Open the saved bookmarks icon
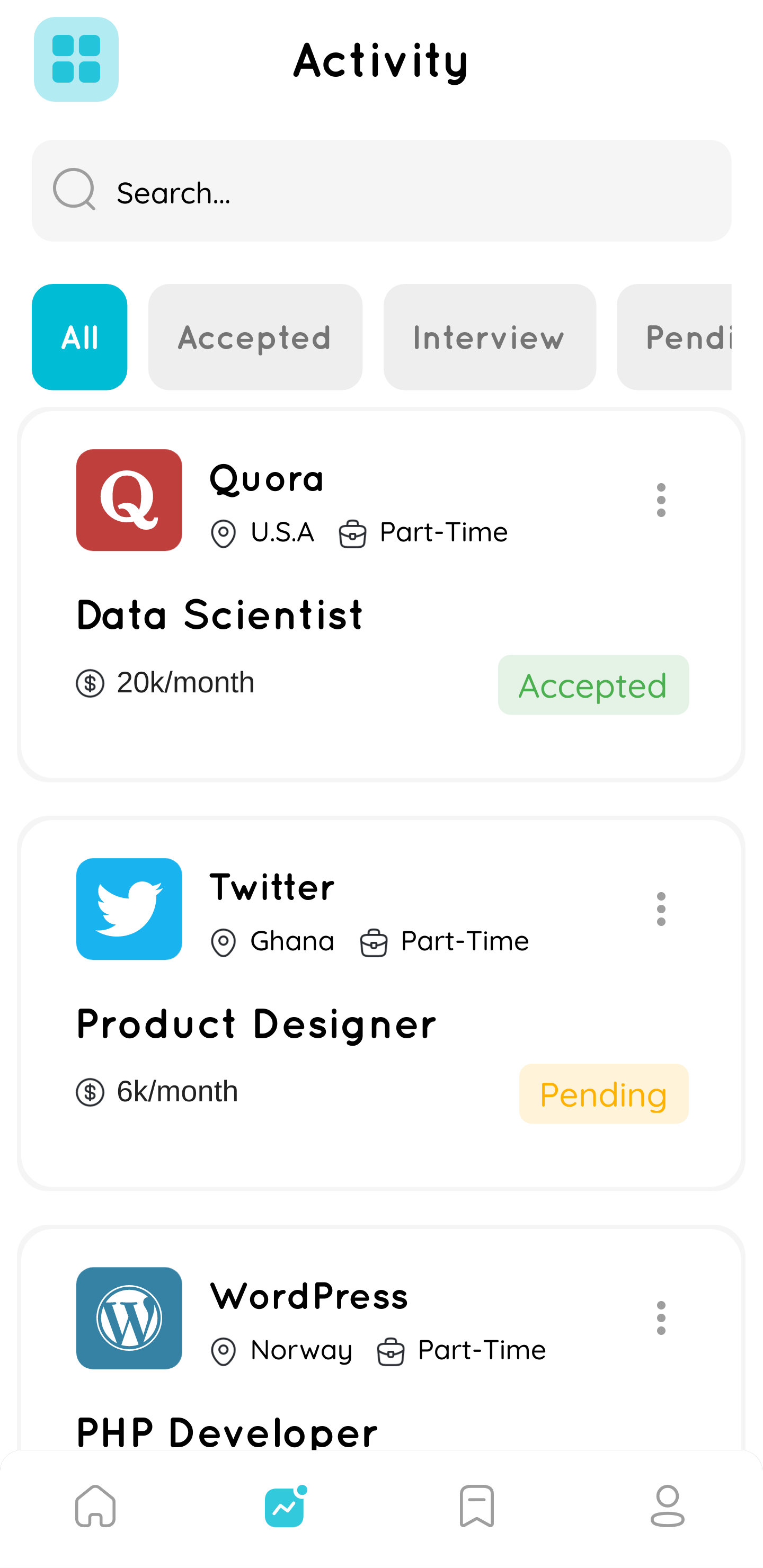The image size is (763, 1568). (477, 1505)
